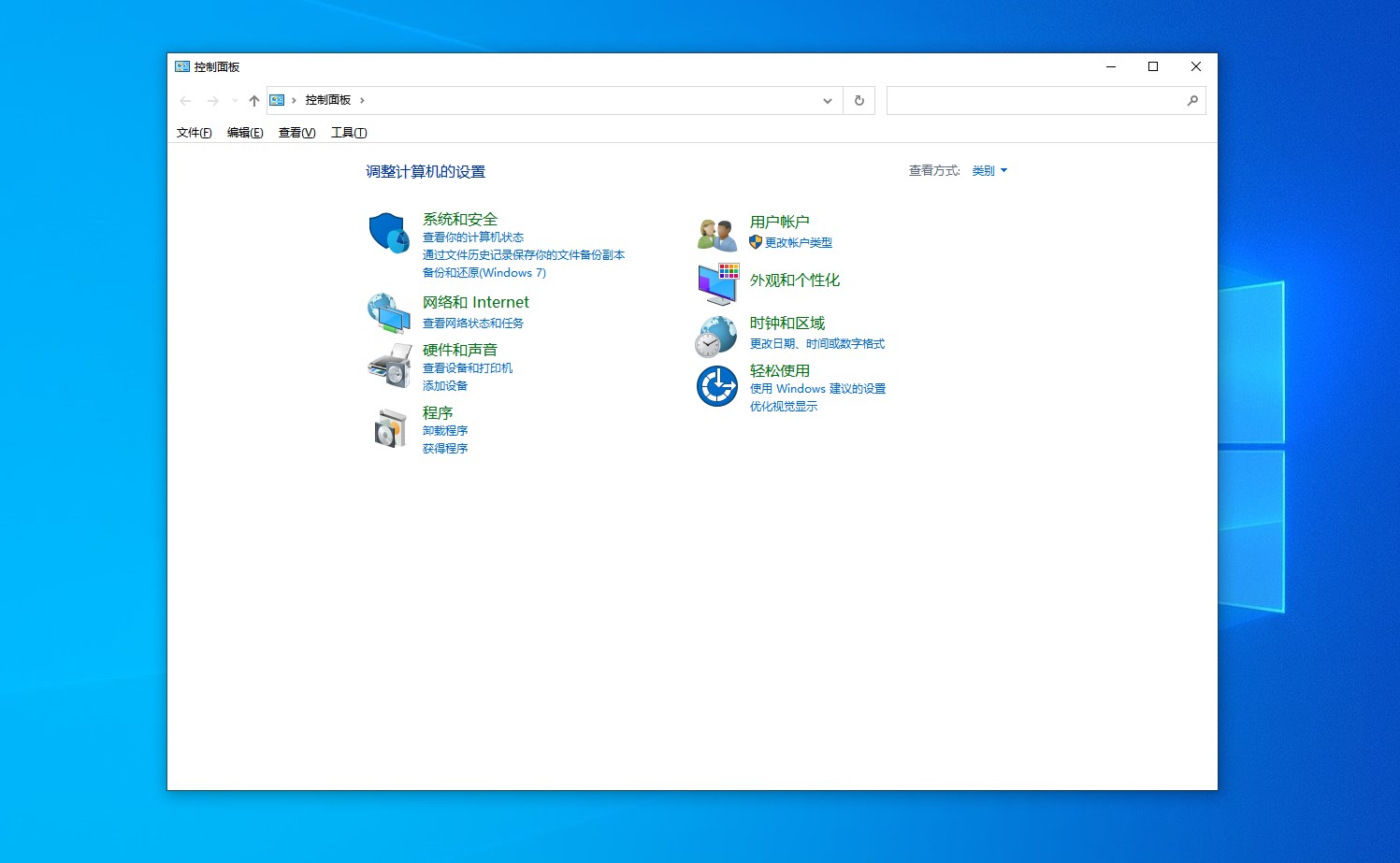The width and height of the screenshot is (1400, 863).
Task: Click the control panel search box
Action: pos(1046,101)
